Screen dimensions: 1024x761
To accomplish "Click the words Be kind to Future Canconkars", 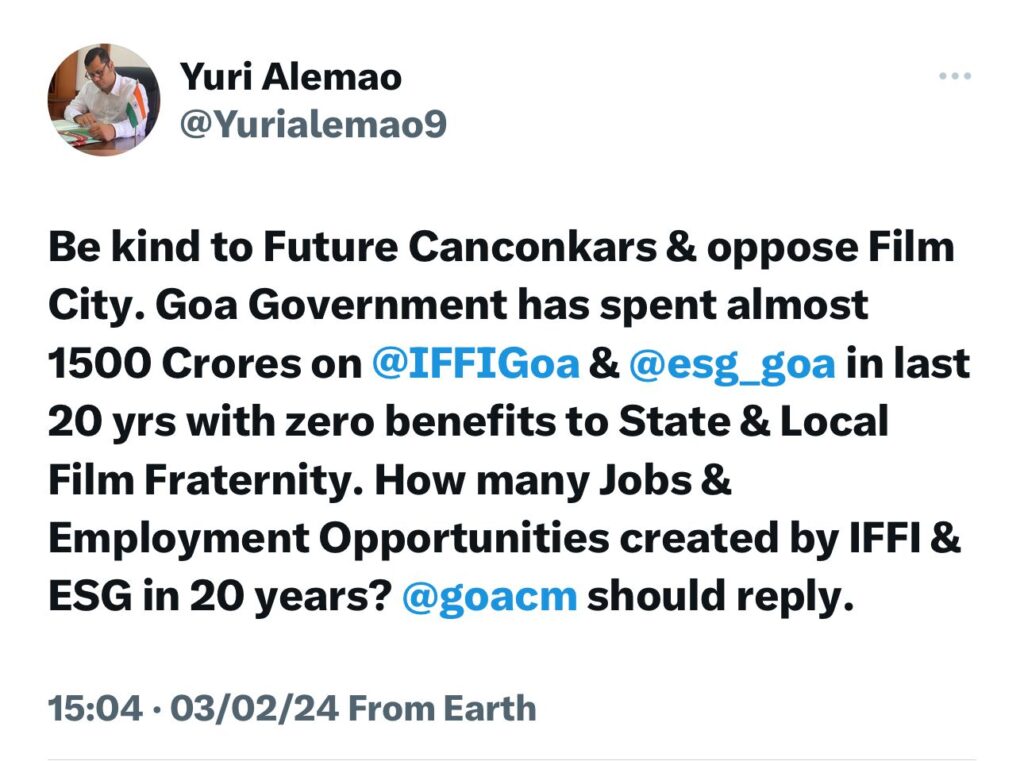I will click(x=353, y=247).
